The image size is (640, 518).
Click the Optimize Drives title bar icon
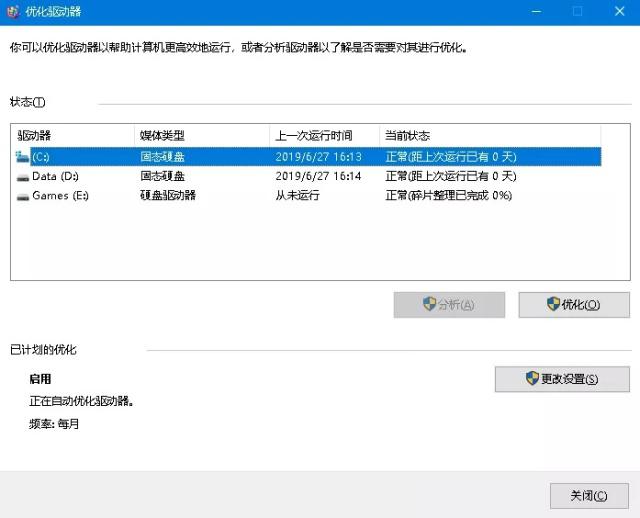pos(11,11)
